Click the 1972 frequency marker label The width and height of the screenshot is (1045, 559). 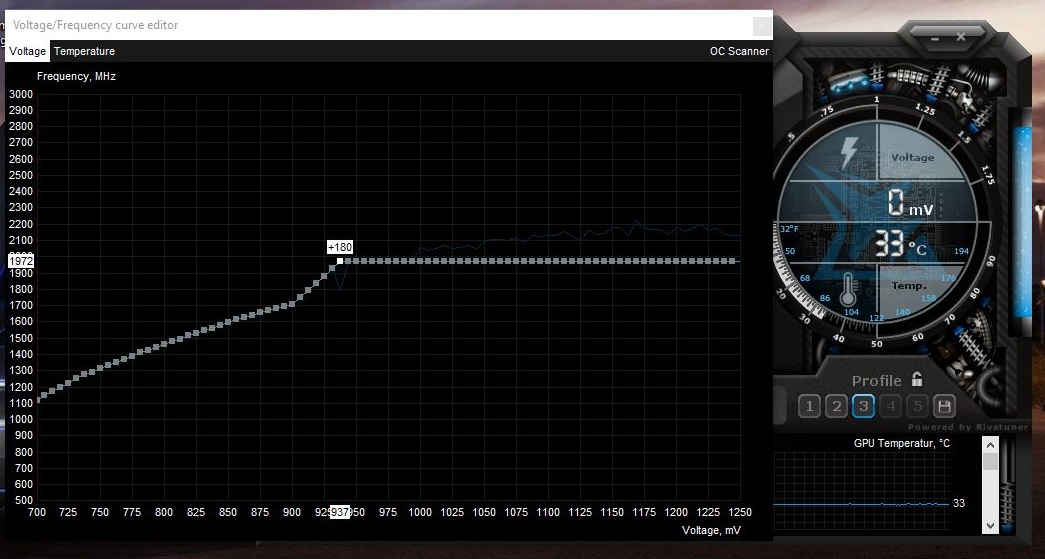click(21, 261)
